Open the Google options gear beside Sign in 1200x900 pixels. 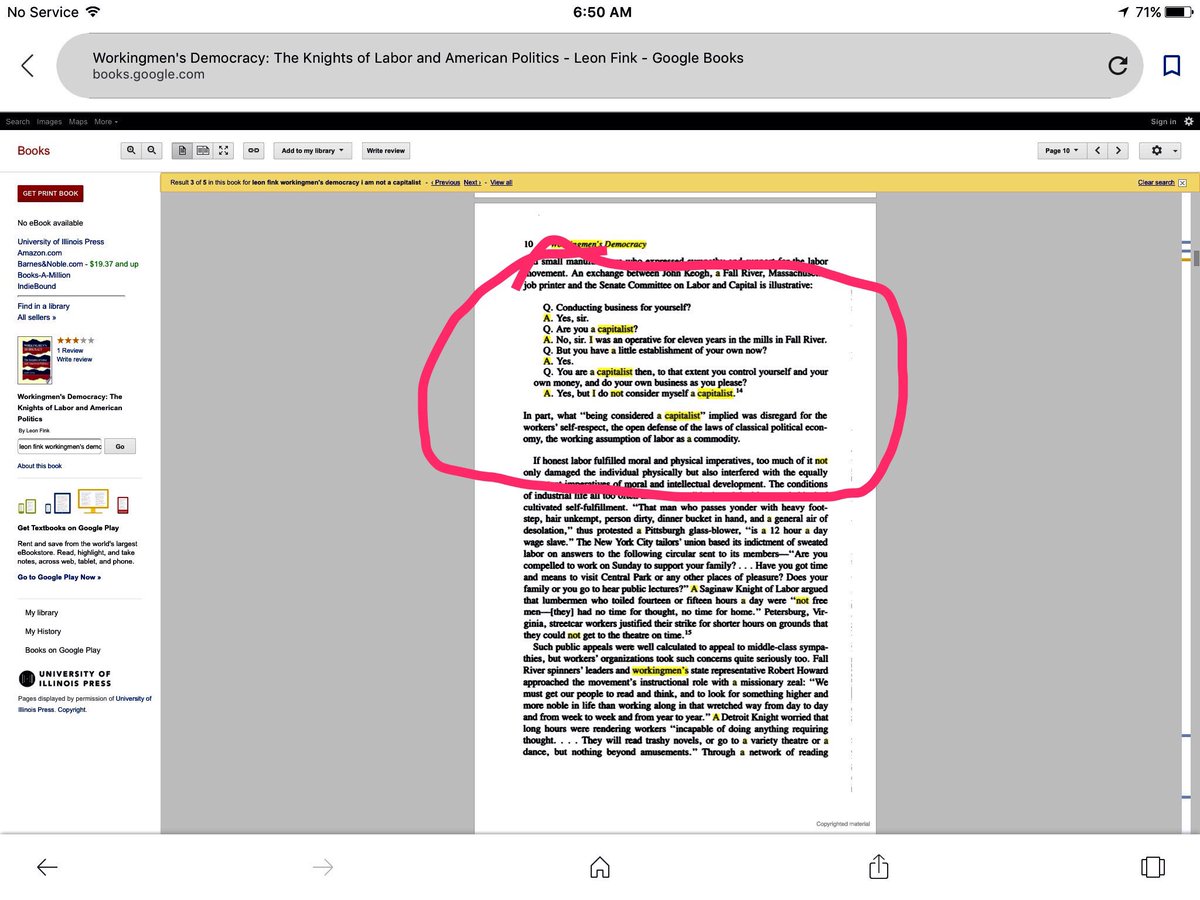coord(1188,121)
